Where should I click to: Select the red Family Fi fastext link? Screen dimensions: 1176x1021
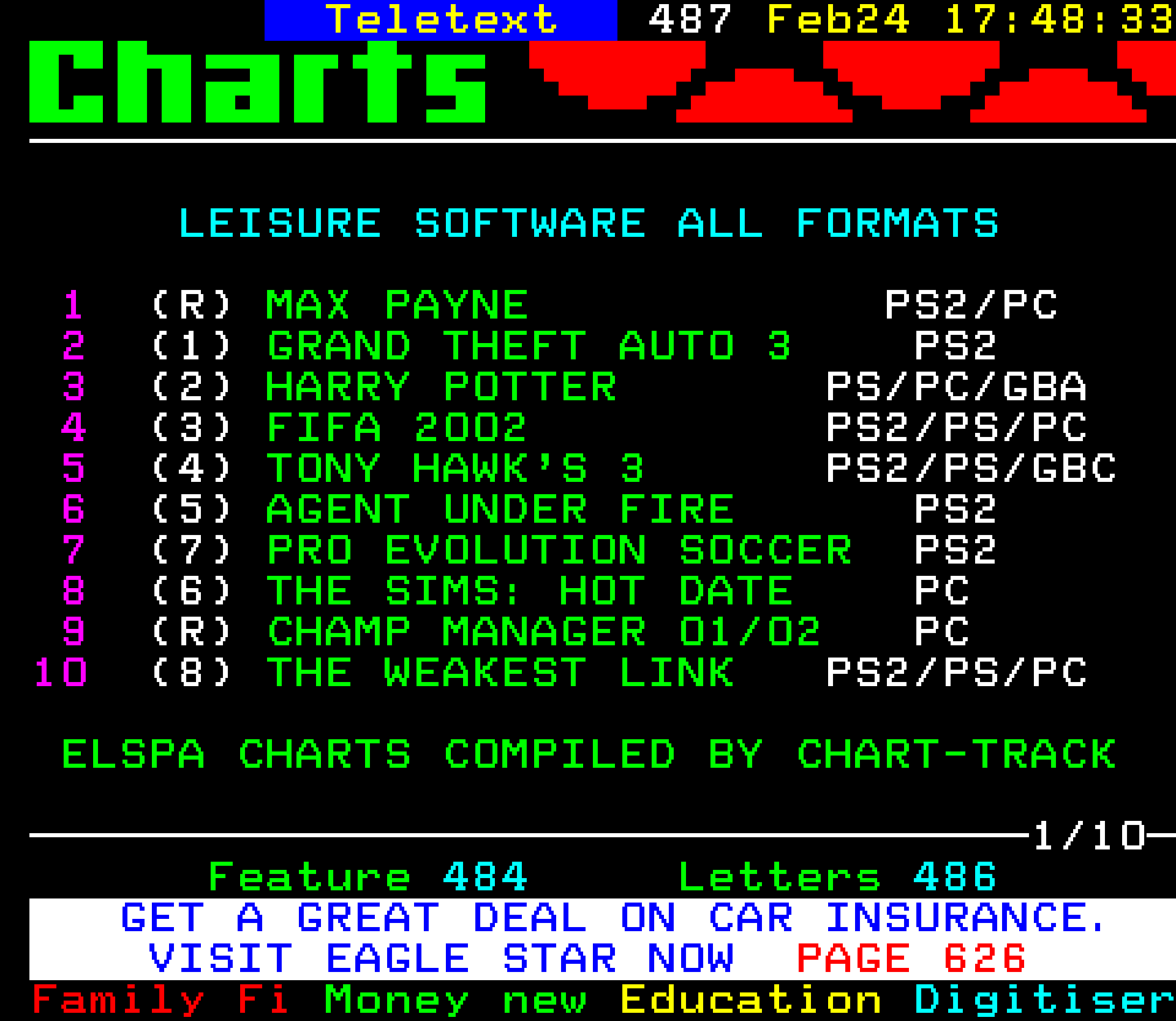pyautogui.click(x=161, y=1000)
